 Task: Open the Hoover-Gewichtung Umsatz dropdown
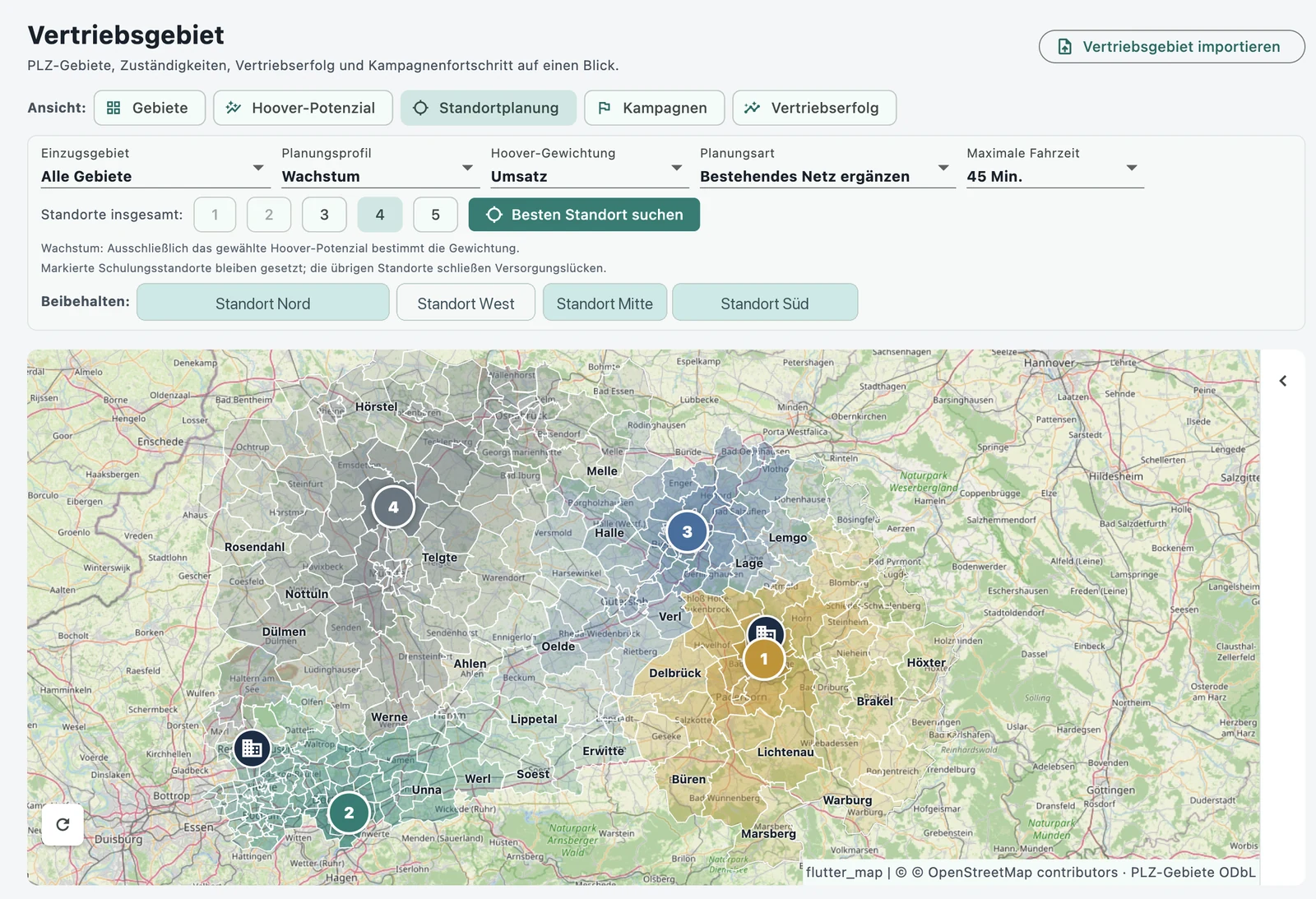pyautogui.click(x=589, y=167)
